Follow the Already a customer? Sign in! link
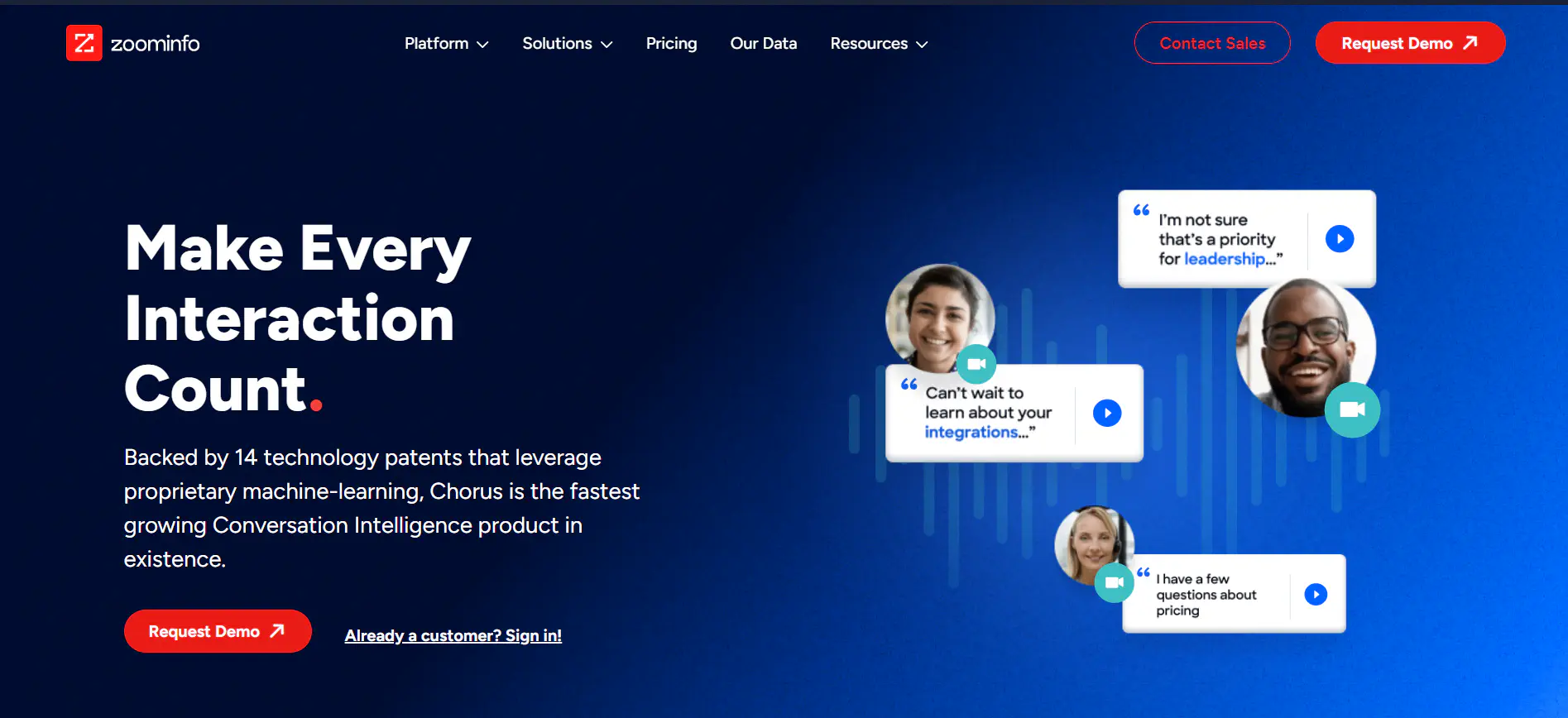This screenshot has height=718, width=1568. pos(453,635)
